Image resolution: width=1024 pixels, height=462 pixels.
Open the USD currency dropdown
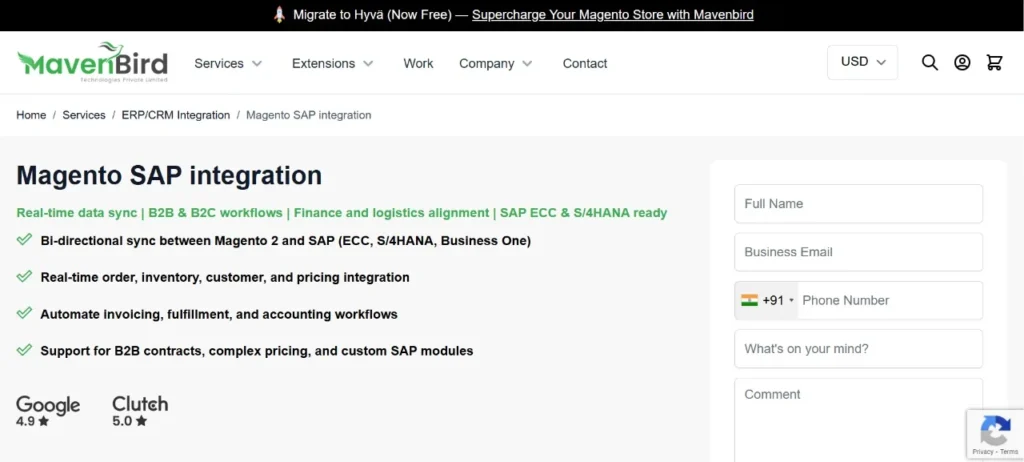[863, 62]
